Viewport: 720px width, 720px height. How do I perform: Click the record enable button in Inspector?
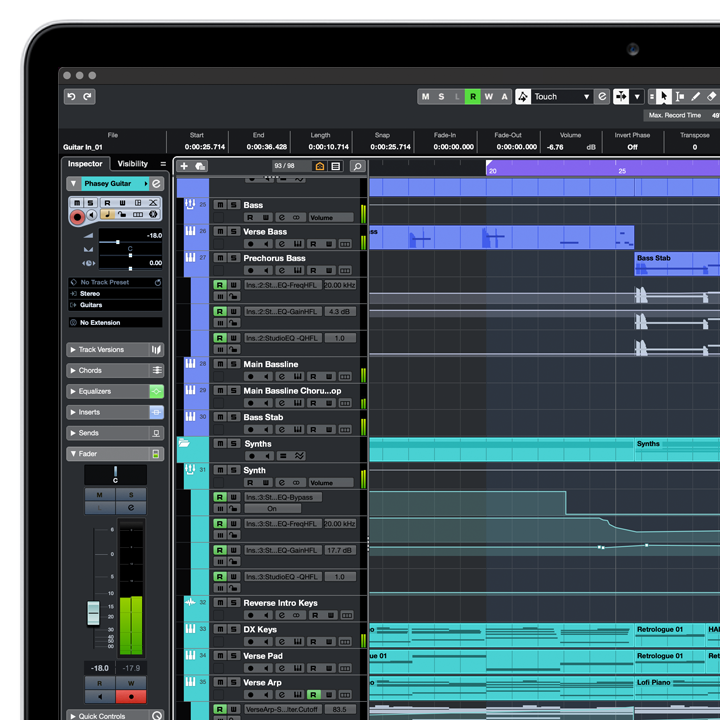[x=77, y=216]
